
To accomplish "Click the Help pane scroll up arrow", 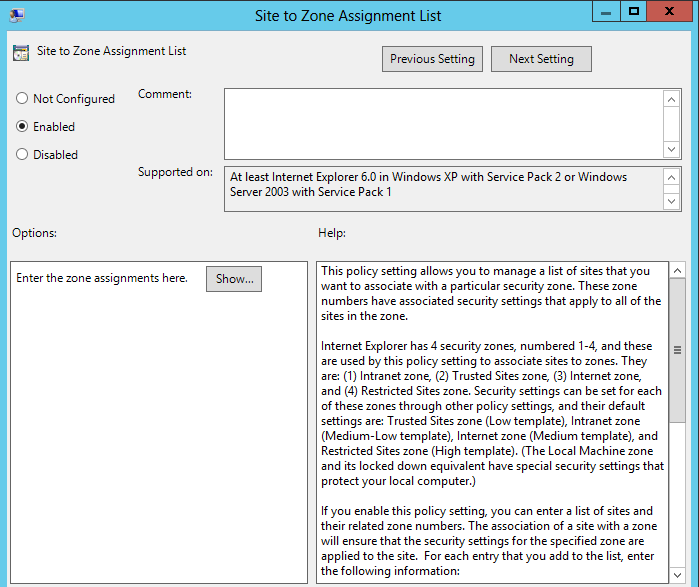I will click(x=677, y=271).
